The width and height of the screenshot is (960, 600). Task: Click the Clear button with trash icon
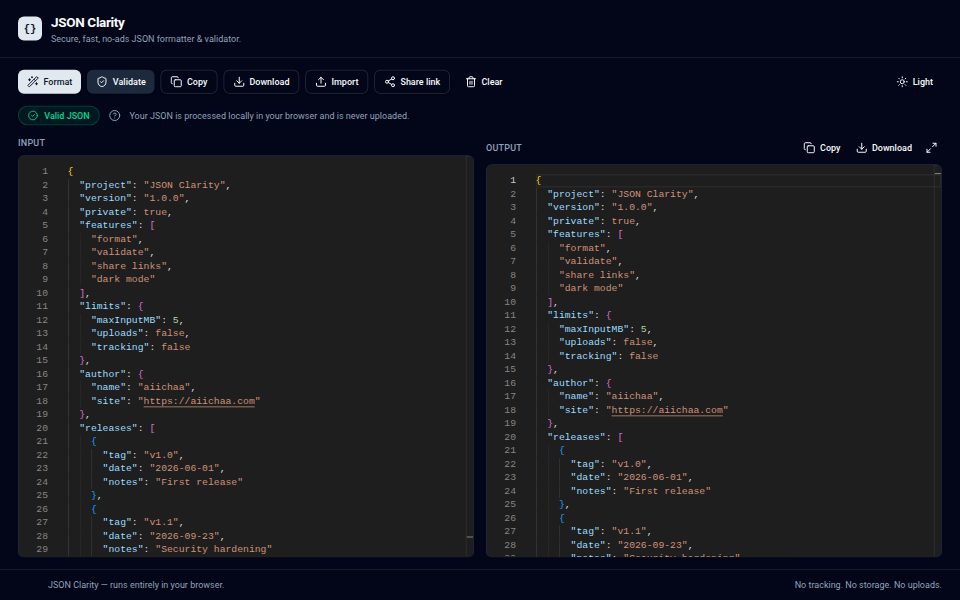(x=484, y=82)
